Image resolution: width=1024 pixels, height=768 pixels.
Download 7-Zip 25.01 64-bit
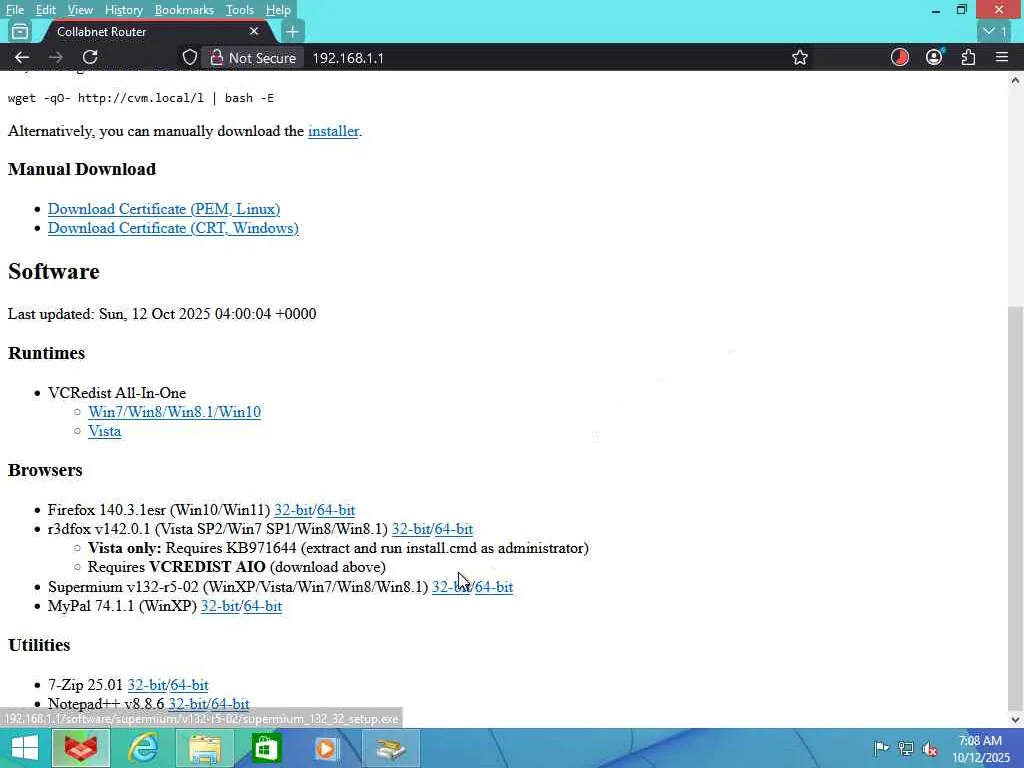pos(189,685)
